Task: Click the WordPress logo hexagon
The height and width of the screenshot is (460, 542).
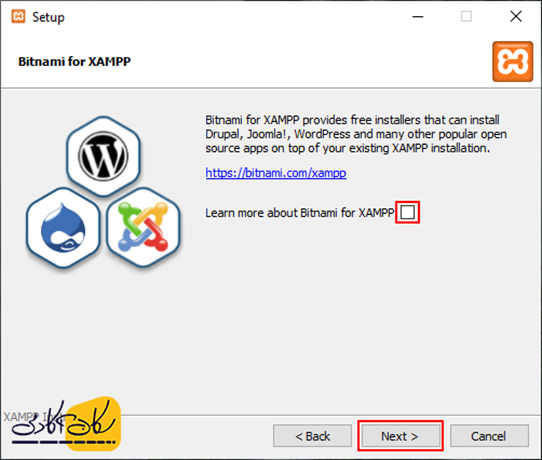Action: tap(103, 157)
